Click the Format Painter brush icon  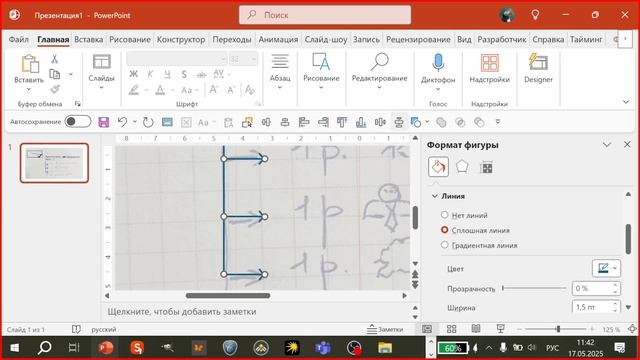55,89
